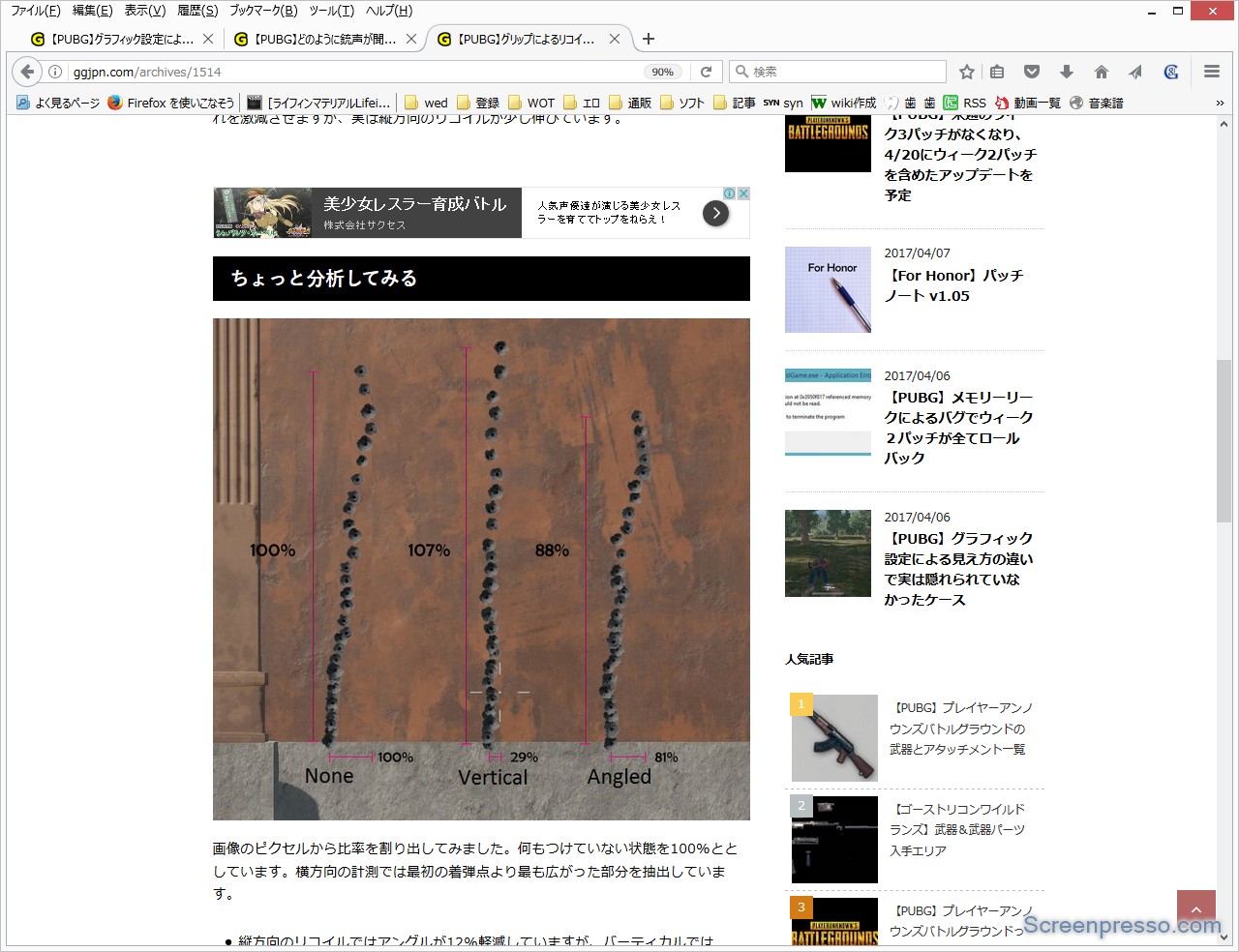Open the For Honor パッチノート v1.05 article
Image resolution: width=1239 pixels, height=952 pixels.
coord(955,285)
